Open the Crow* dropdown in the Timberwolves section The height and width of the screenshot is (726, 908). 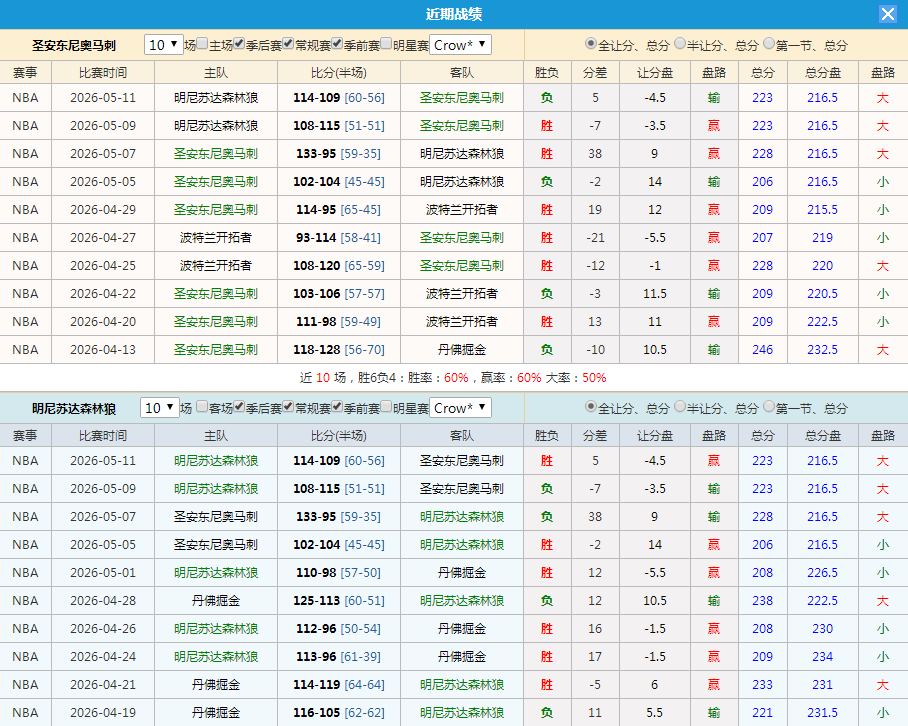[460, 408]
